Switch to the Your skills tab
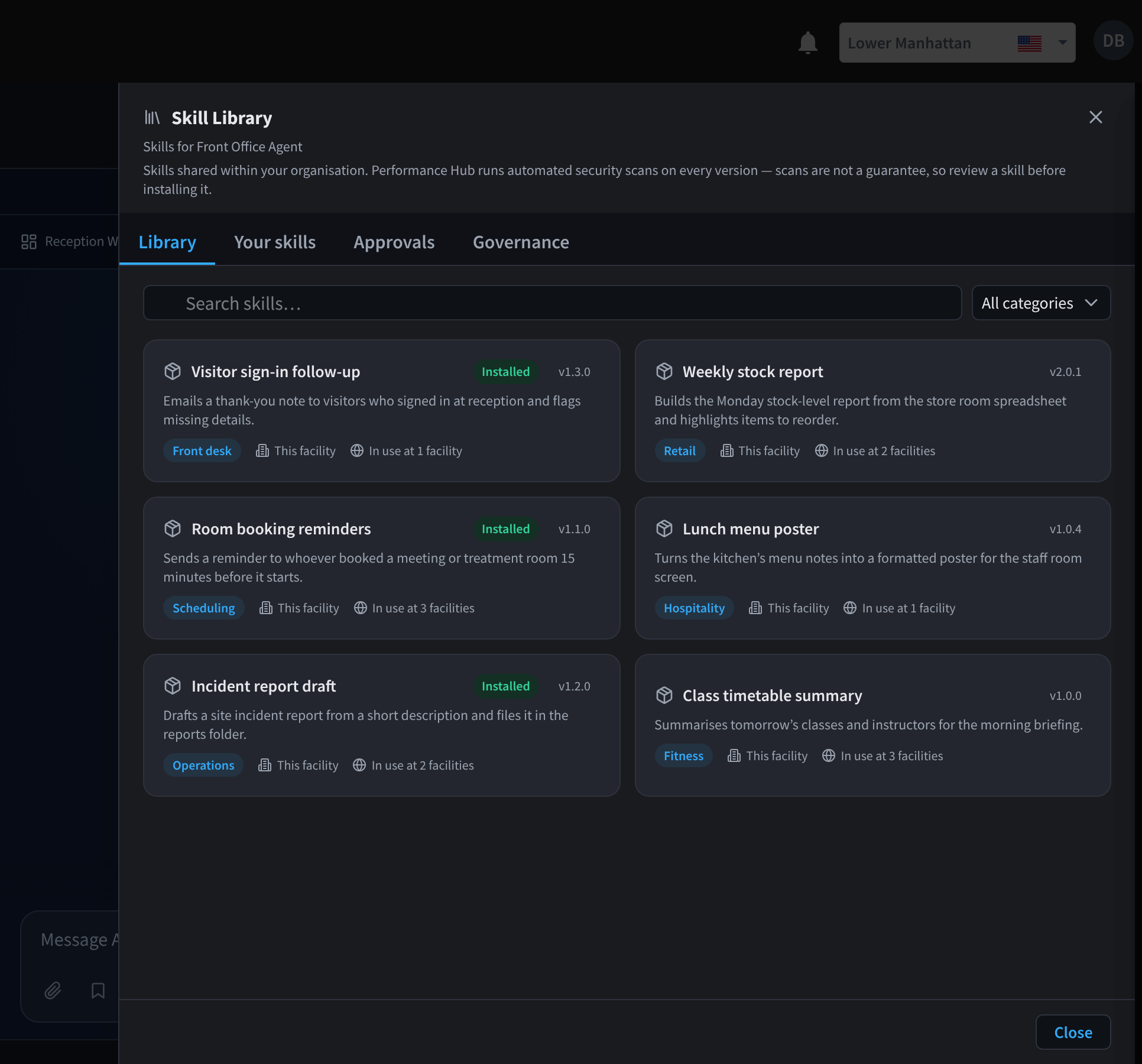1142x1064 pixels. tap(275, 242)
